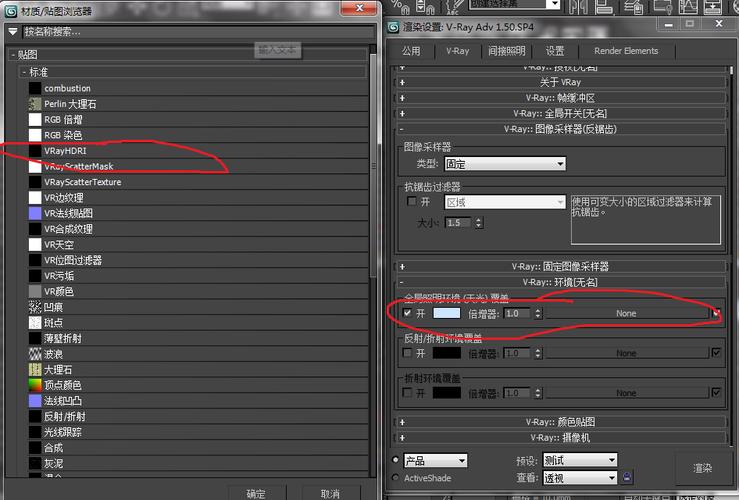
Task: Open the 区域 filter dropdown
Action: (x=505, y=203)
